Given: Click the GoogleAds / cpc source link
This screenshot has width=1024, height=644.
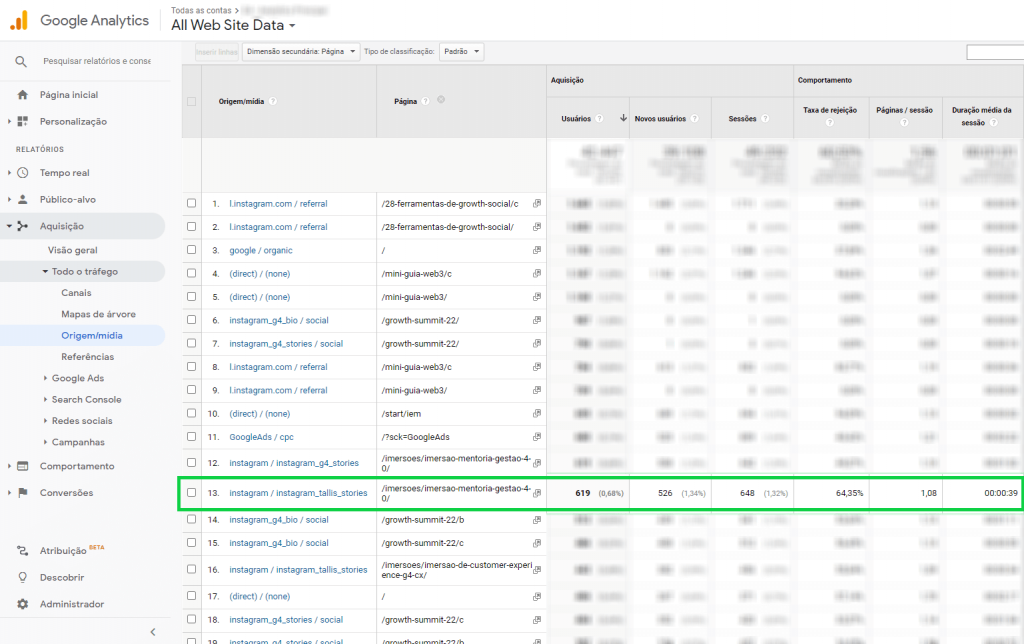Looking at the screenshot, I should (261, 437).
